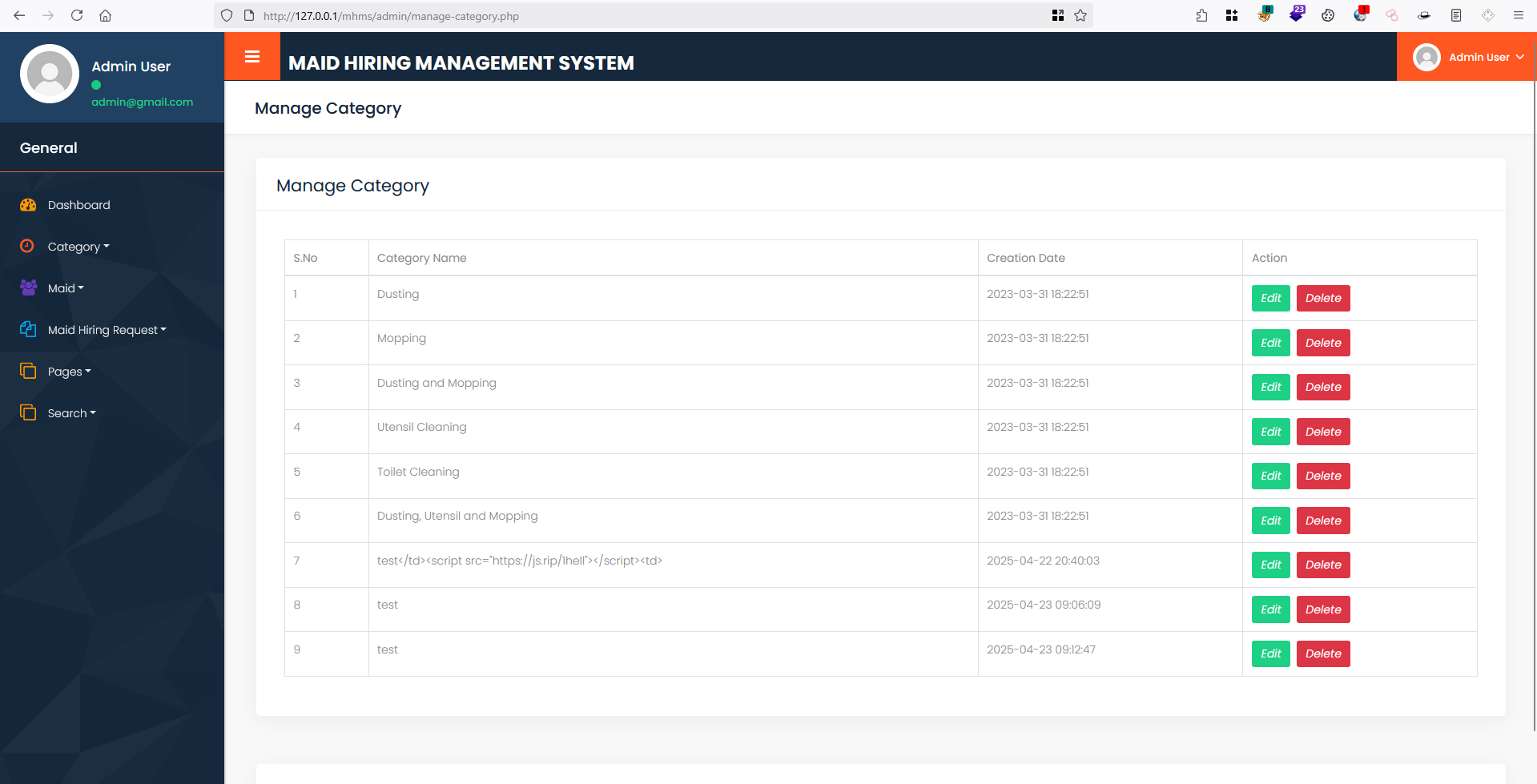Click the orange diamond extension icon
This screenshot has width=1537, height=784.
pyautogui.click(x=1488, y=15)
